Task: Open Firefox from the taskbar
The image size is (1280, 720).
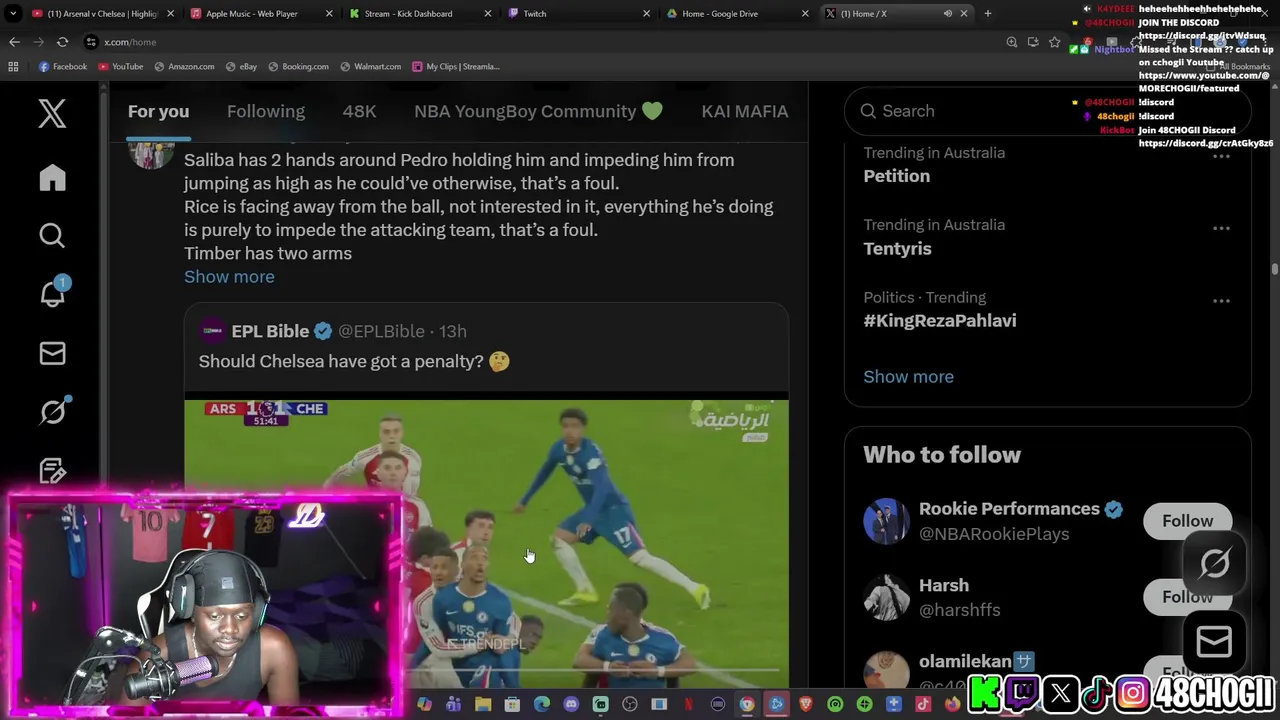Action: coord(952,705)
